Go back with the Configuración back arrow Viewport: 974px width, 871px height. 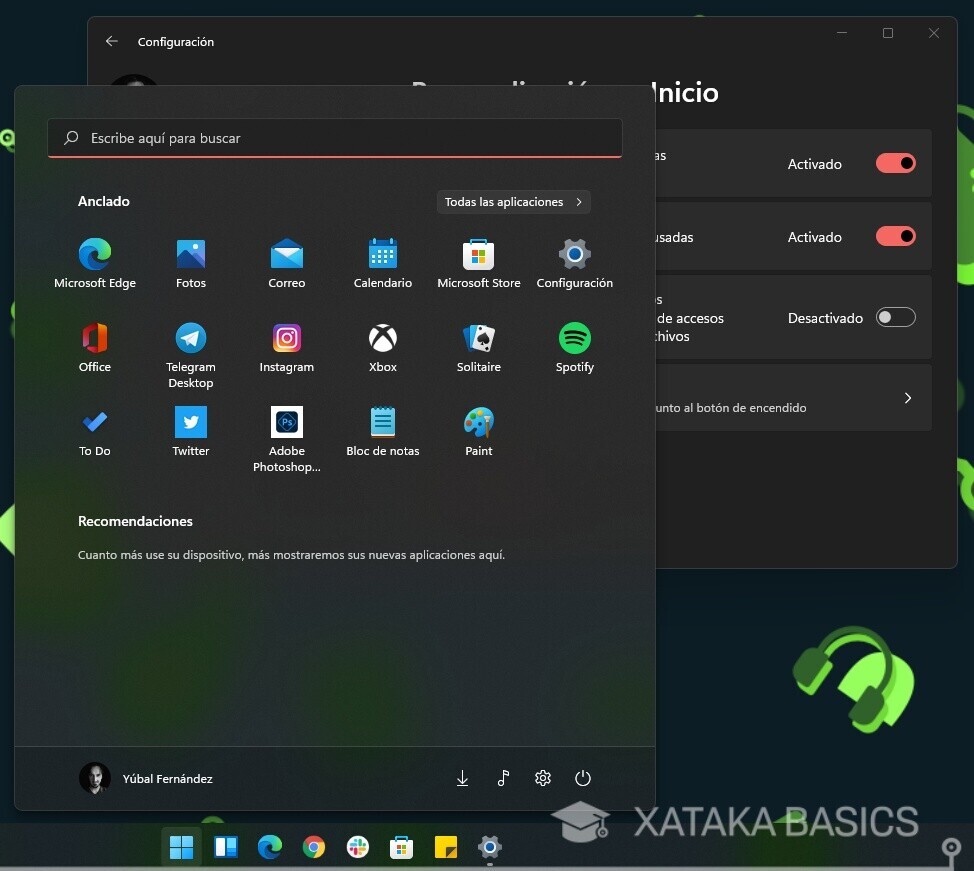[x=111, y=41]
